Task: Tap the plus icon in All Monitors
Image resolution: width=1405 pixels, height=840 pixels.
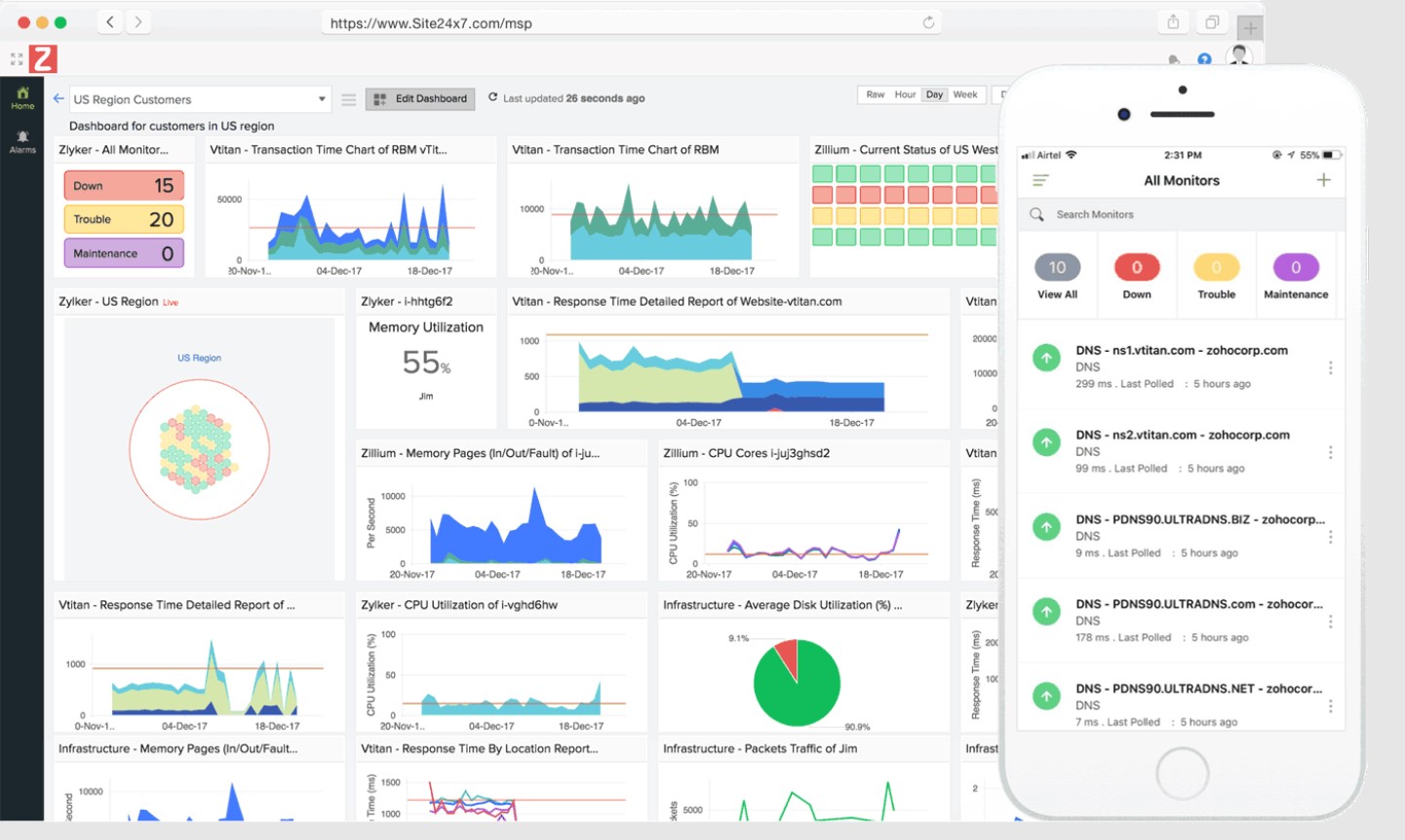Action: pyautogui.click(x=1323, y=180)
